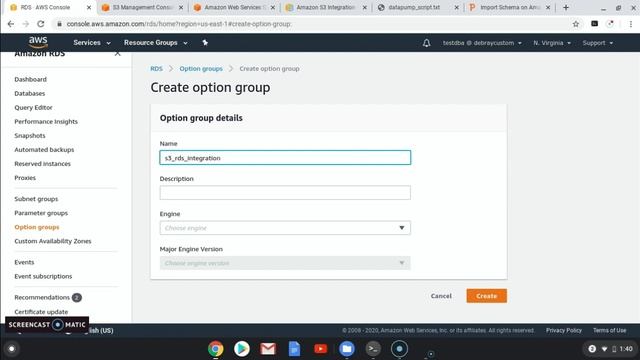Open Event subscriptions in the sidebar

[43, 276]
